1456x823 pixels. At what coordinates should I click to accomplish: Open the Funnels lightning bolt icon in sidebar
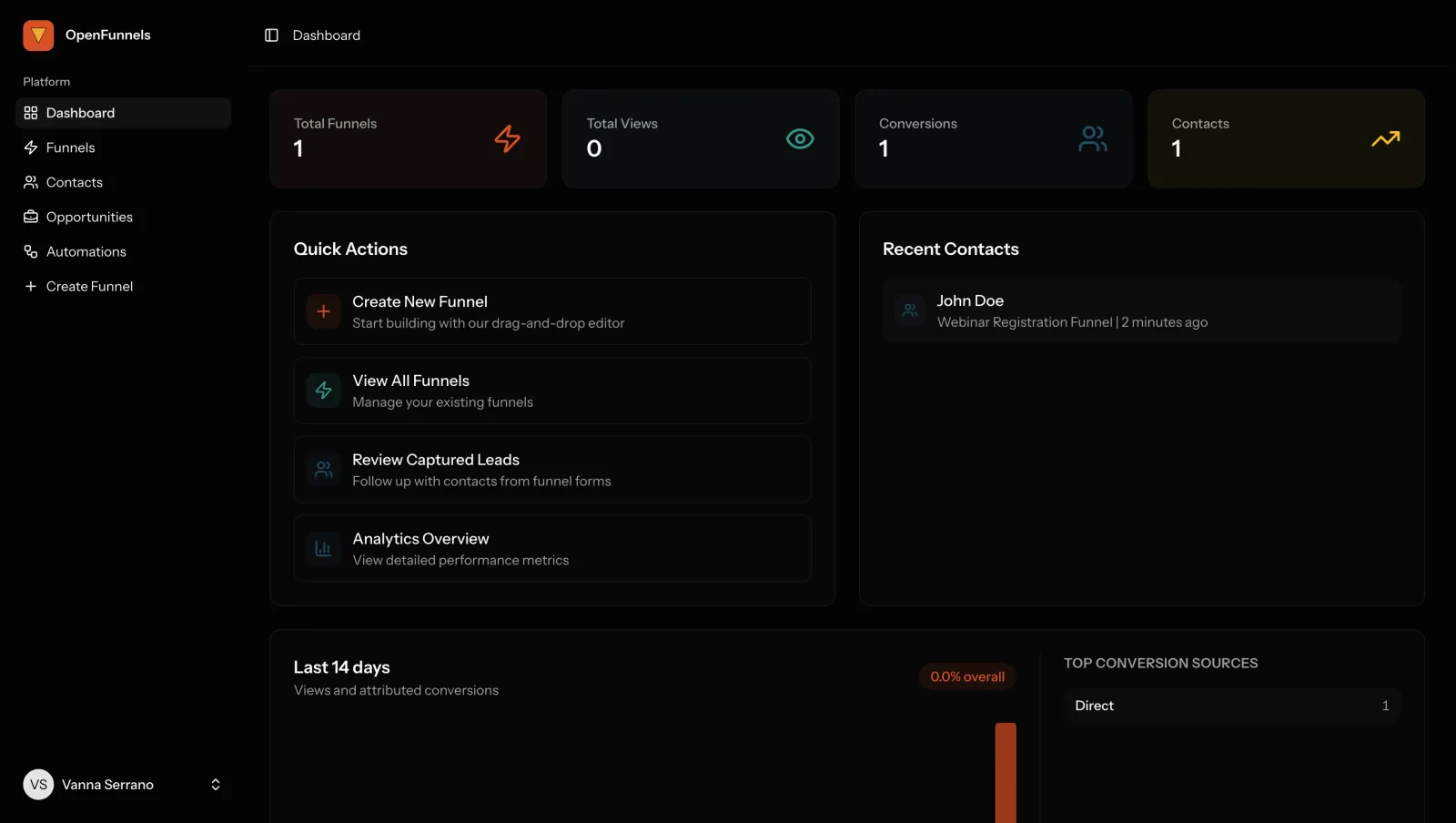pos(31,147)
